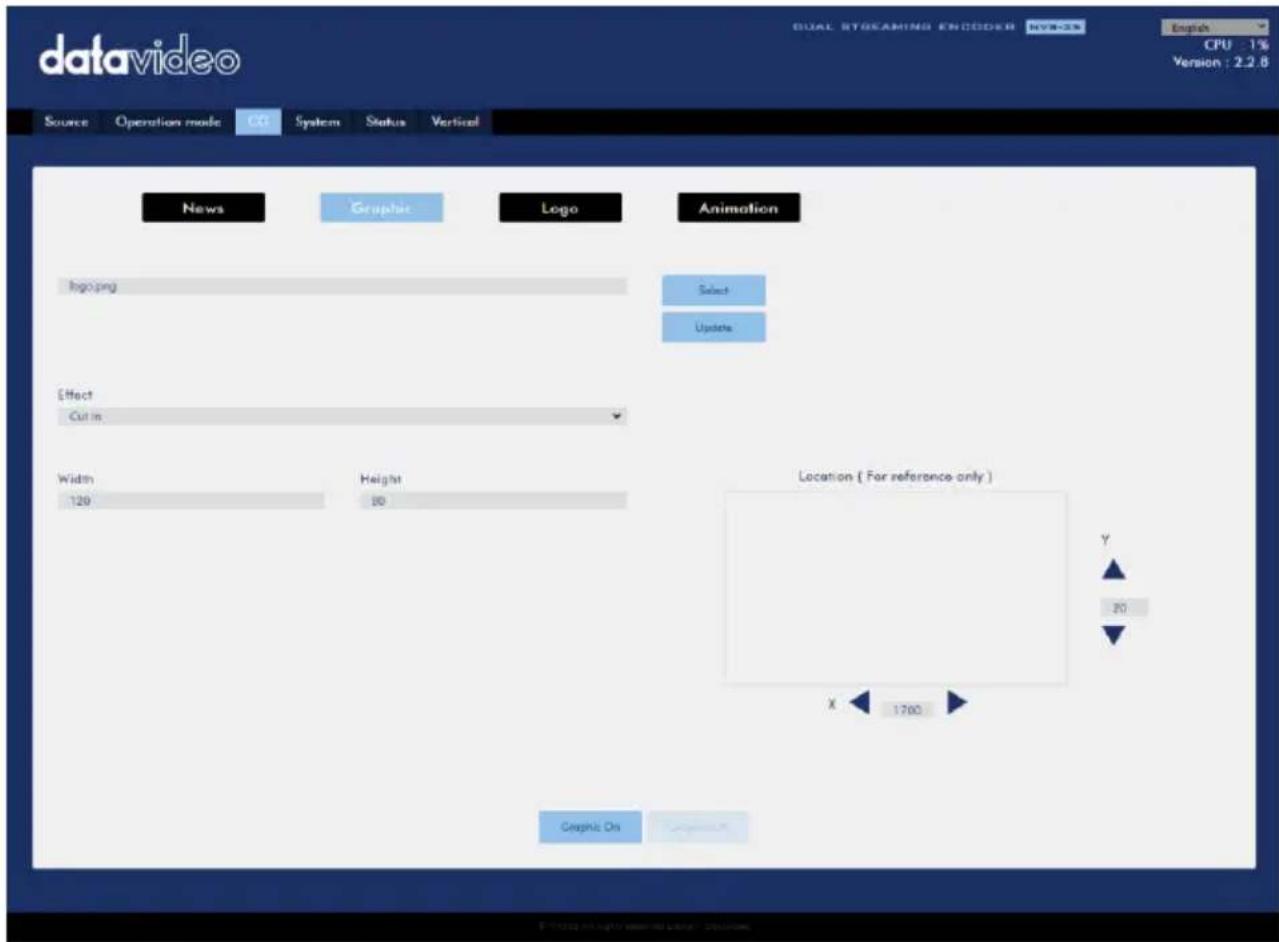Focus the logo.png file name field
This screenshot has height=942, width=1279.
coord(342,286)
